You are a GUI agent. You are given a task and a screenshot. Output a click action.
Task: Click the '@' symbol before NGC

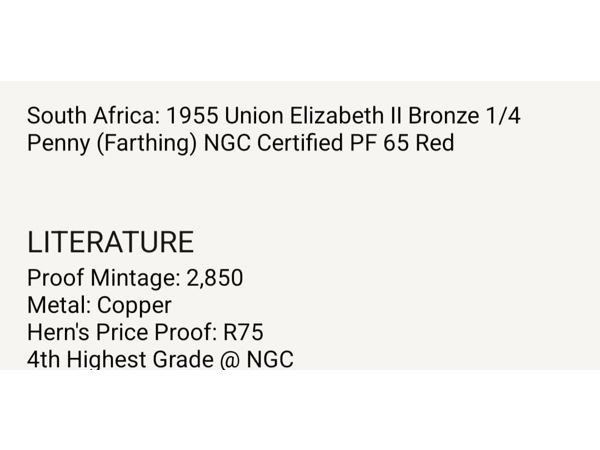[x=230, y=360]
